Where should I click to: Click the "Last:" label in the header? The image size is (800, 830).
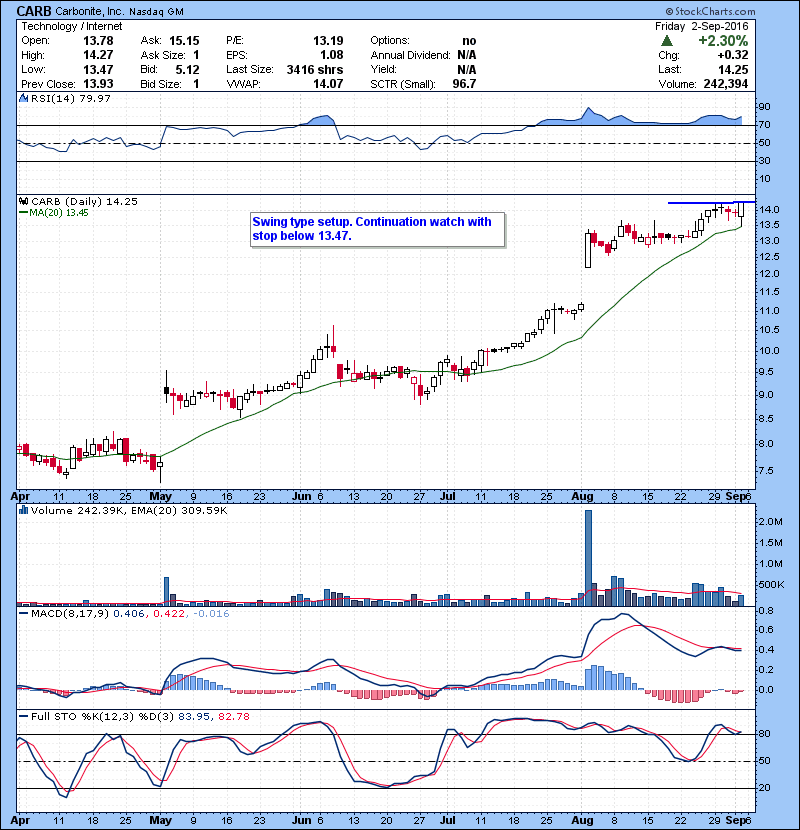point(670,69)
